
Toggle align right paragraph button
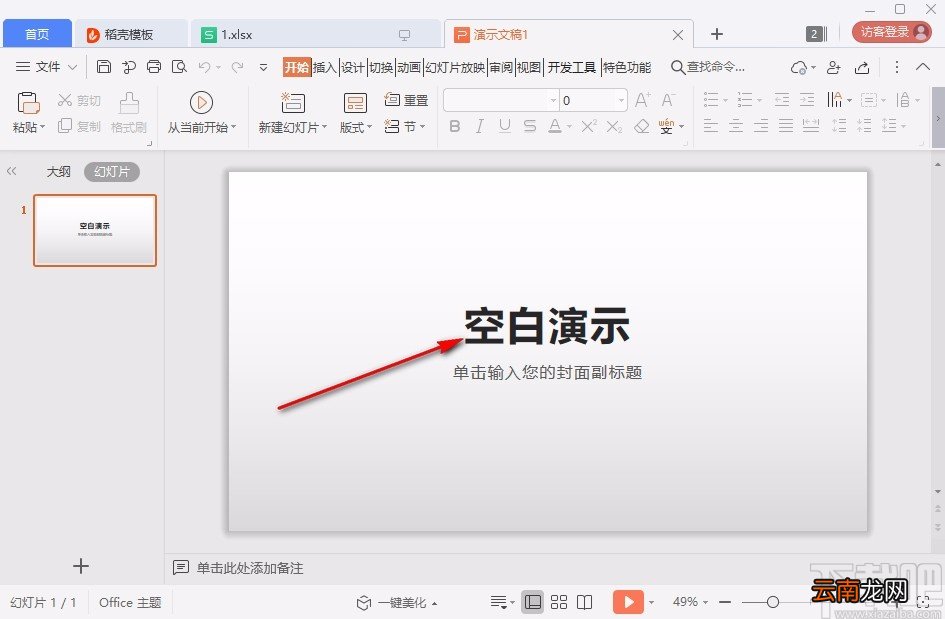coord(761,125)
